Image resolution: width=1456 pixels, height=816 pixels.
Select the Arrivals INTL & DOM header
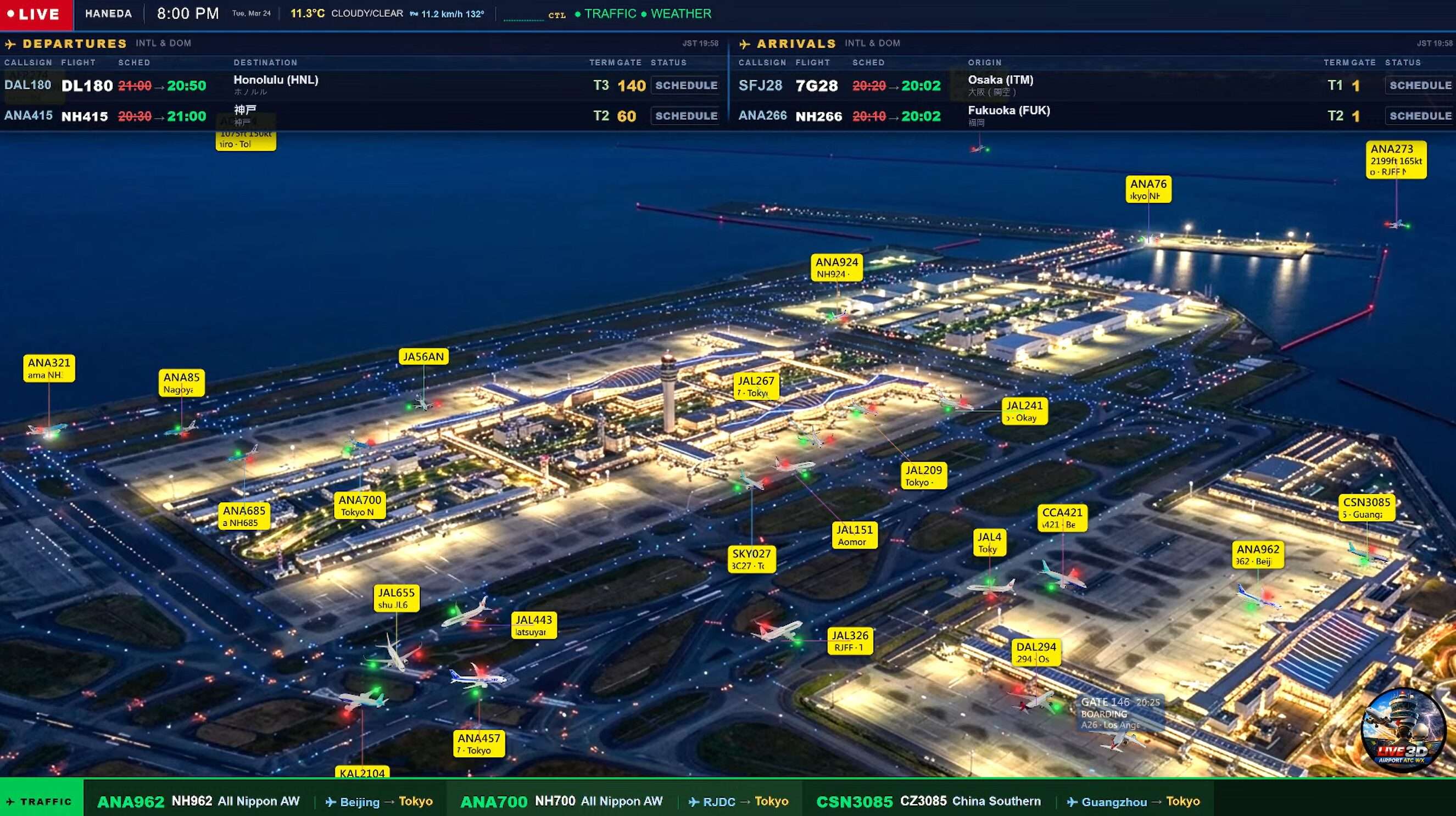872,43
